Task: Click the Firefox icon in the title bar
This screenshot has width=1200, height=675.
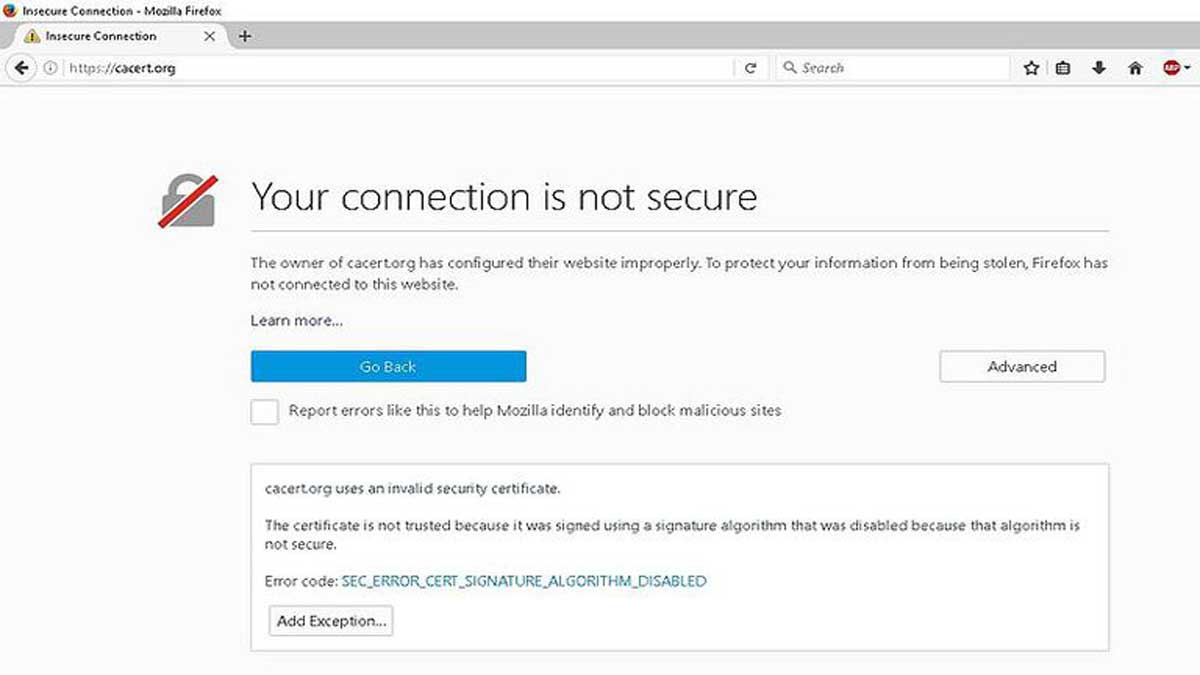Action: (x=10, y=10)
